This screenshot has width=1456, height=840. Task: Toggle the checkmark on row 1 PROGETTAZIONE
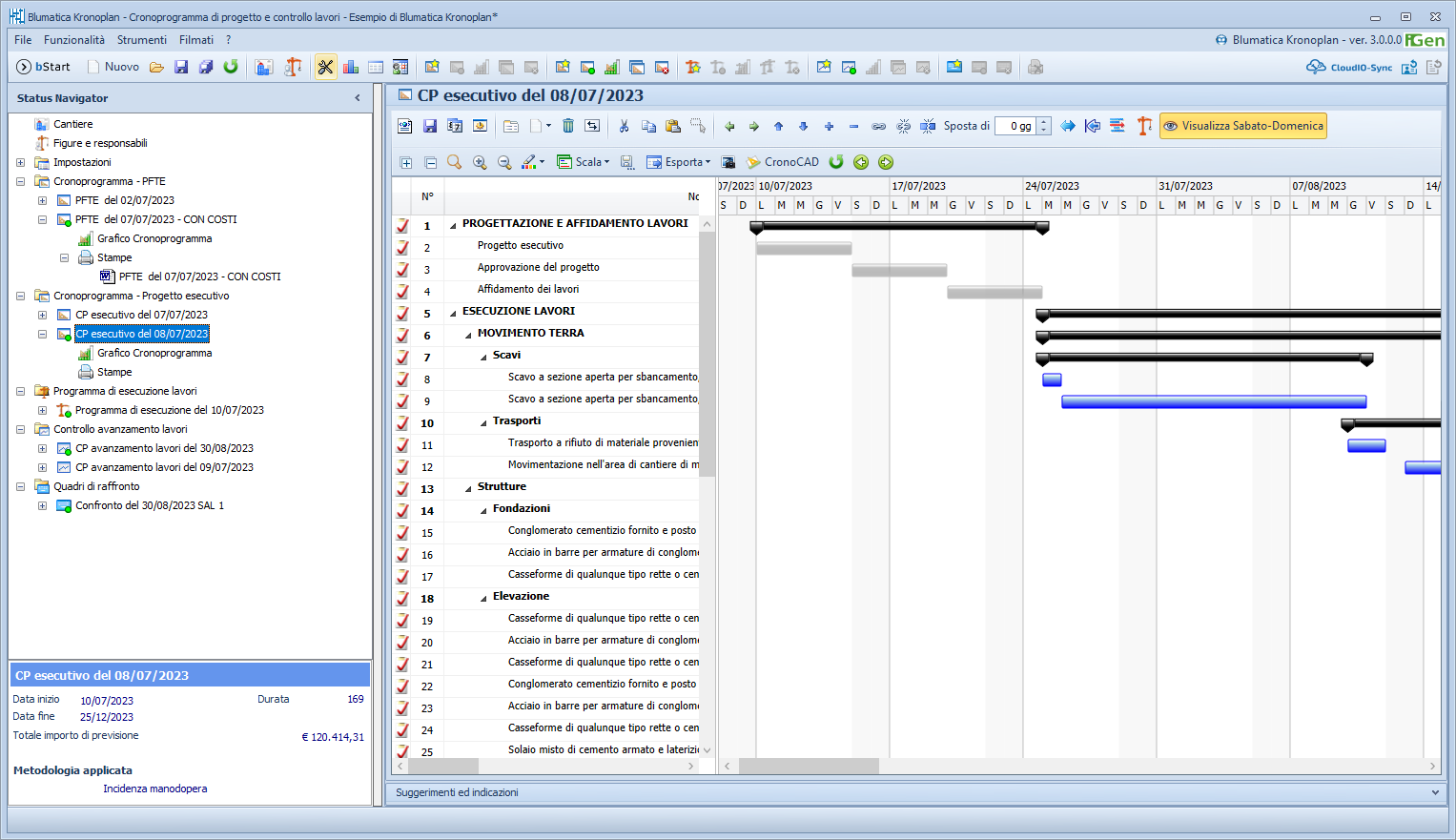[x=402, y=225]
